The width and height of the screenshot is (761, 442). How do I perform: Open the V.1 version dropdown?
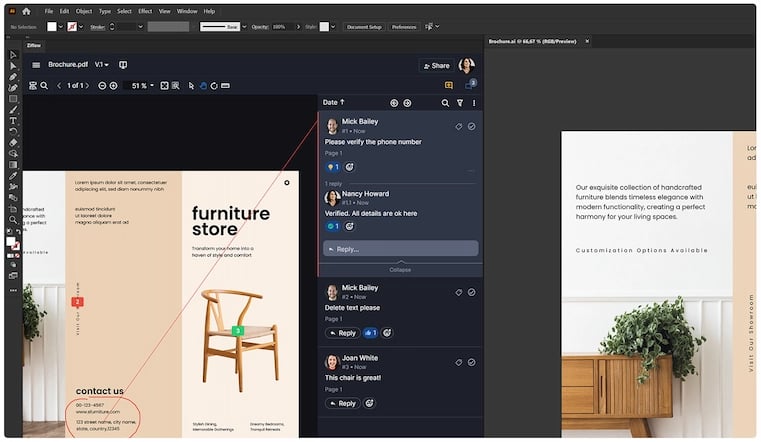tap(101, 65)
